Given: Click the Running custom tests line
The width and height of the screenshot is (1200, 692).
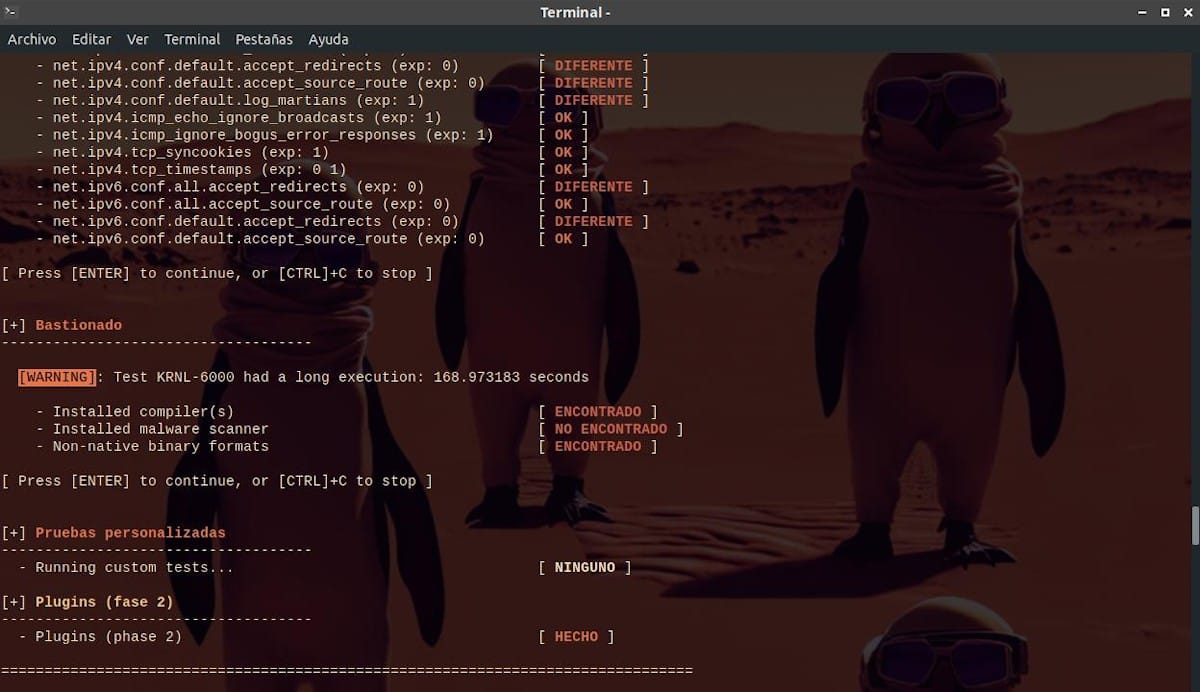Looking at the screenshot, I should tap(126, 567).
